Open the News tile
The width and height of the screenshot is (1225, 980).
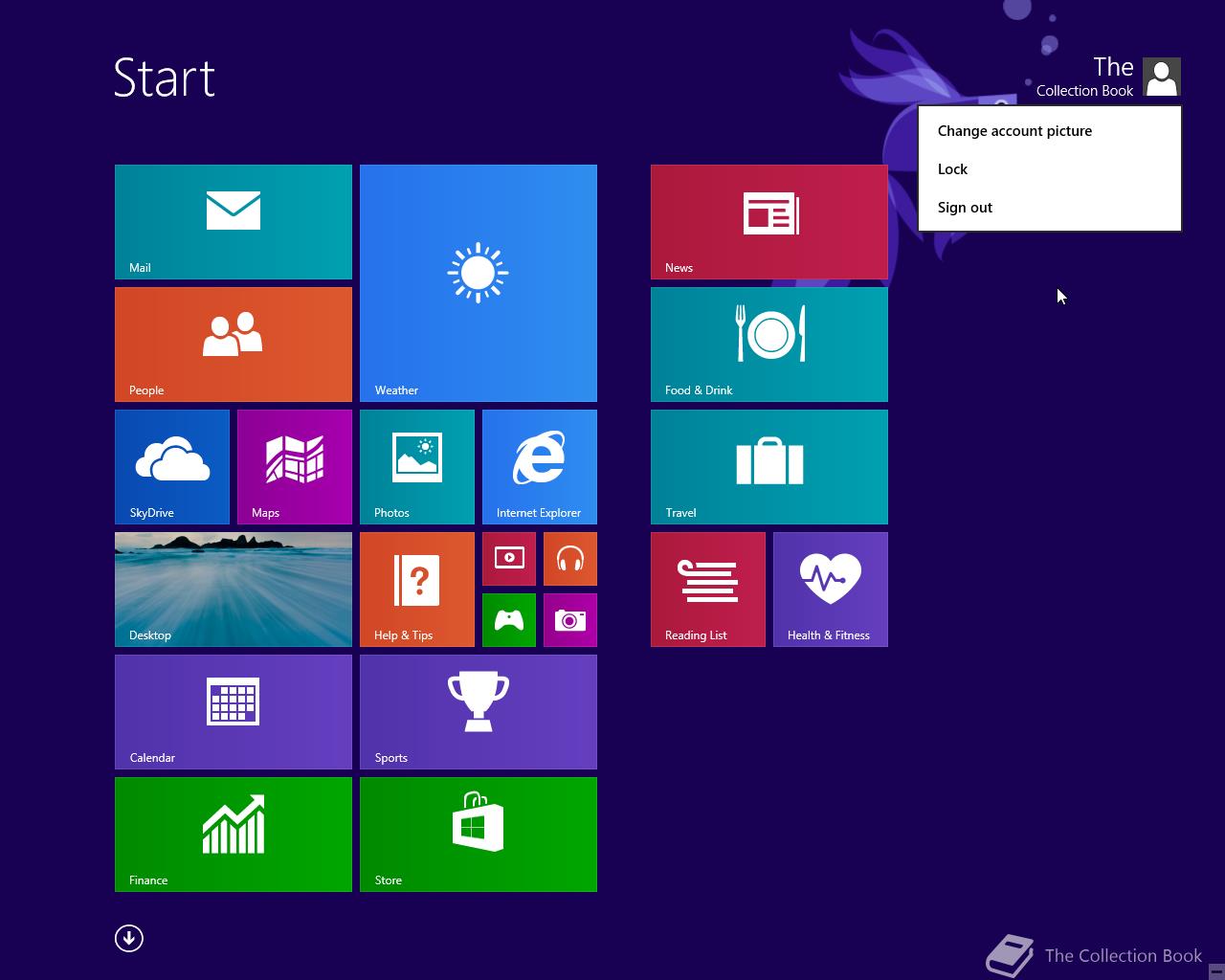tap(769, 222)
